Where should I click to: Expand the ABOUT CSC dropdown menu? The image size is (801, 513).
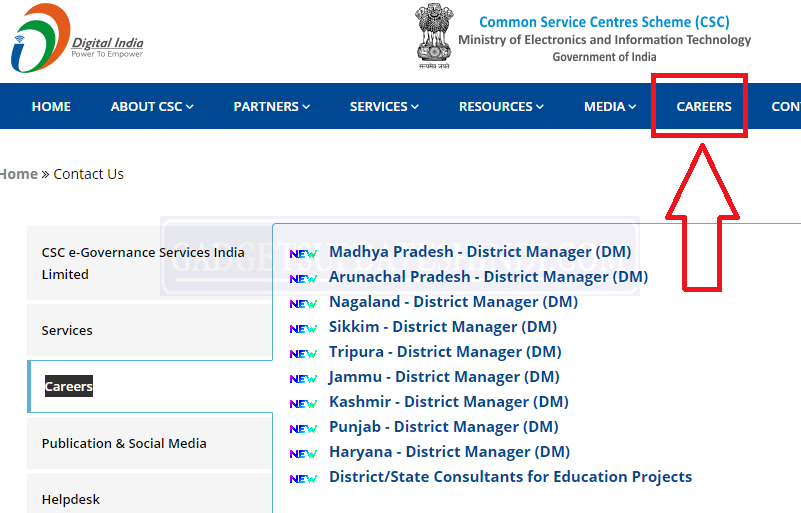point(152,106)
